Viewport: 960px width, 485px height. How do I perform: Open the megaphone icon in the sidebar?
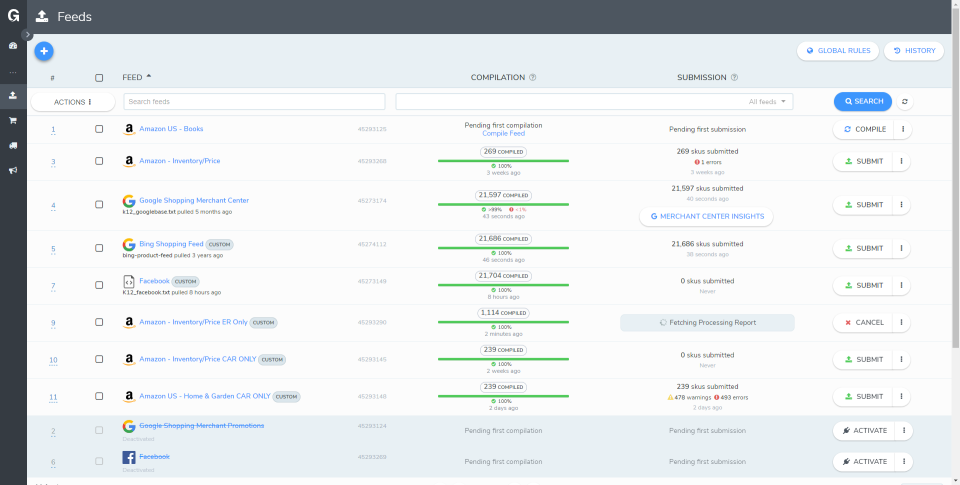point(13,170)
